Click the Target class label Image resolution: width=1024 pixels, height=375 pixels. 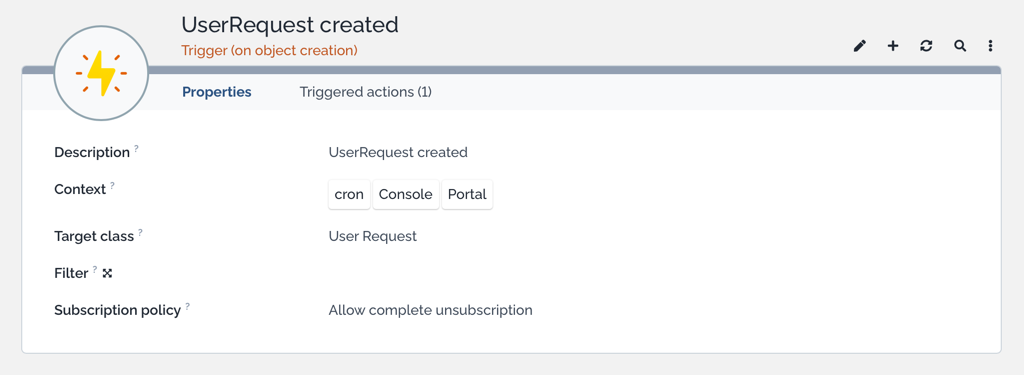click(x=94, y=236)
